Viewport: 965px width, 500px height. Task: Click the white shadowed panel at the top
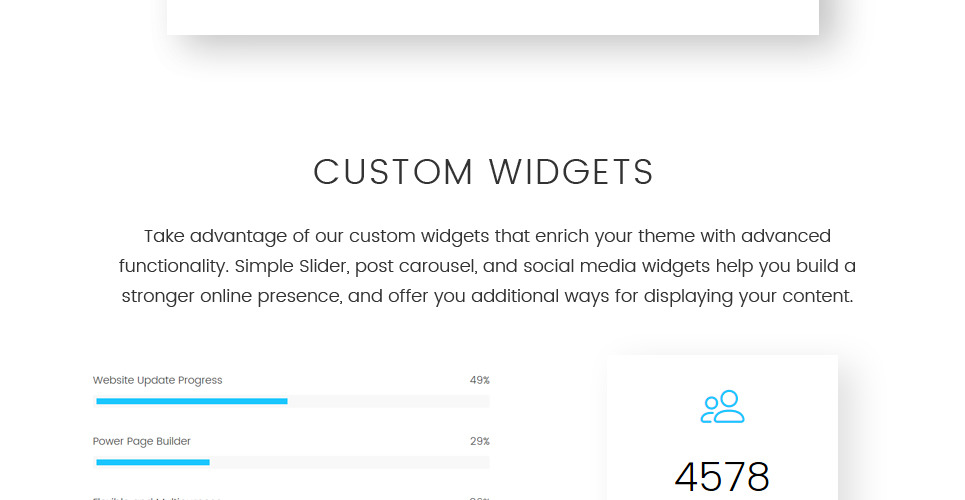[492, 16]
